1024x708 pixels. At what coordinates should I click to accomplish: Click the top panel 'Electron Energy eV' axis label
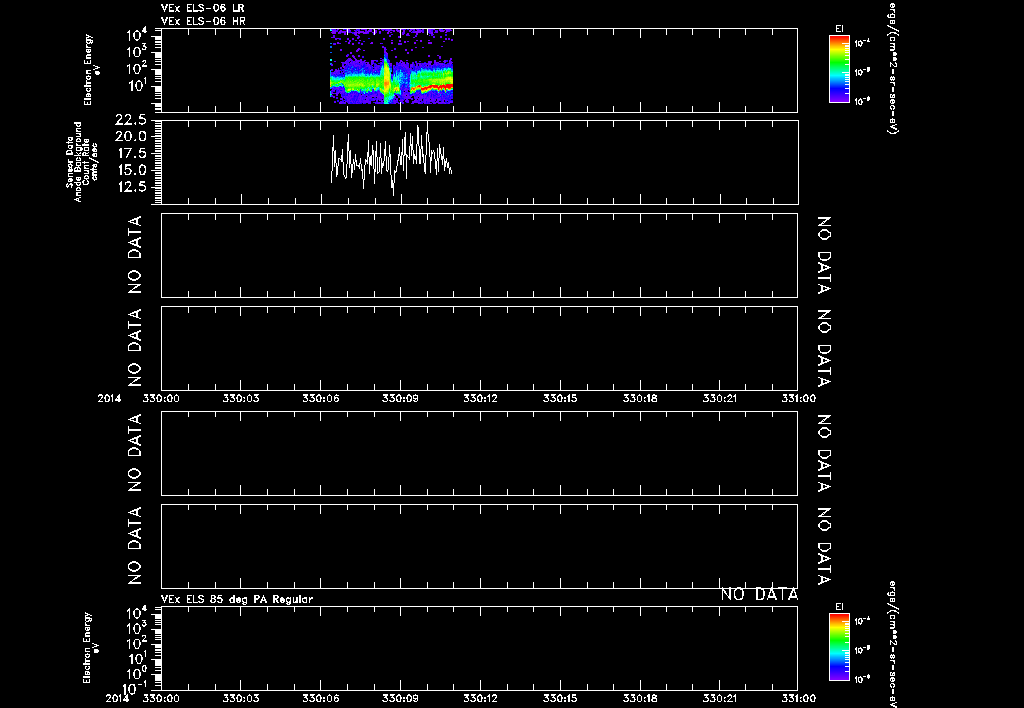tap(91, 69)
